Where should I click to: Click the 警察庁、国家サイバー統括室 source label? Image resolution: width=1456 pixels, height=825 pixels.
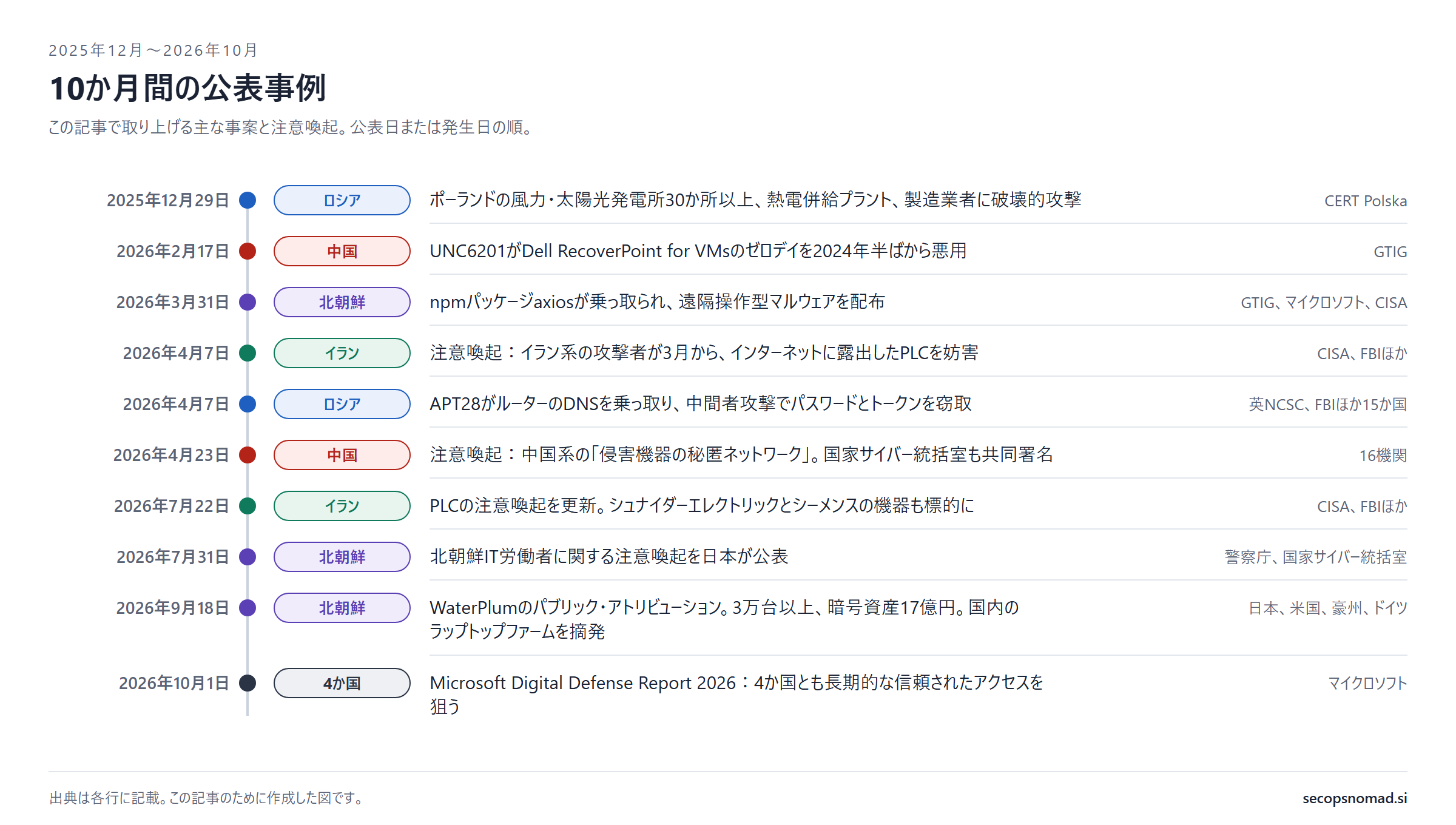point(1316,557)
